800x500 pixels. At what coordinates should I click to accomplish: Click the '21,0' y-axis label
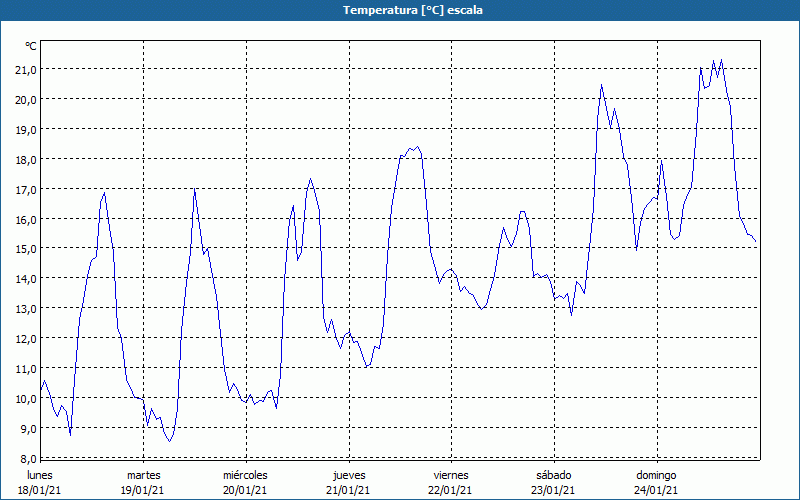click(x=26, y=69)
